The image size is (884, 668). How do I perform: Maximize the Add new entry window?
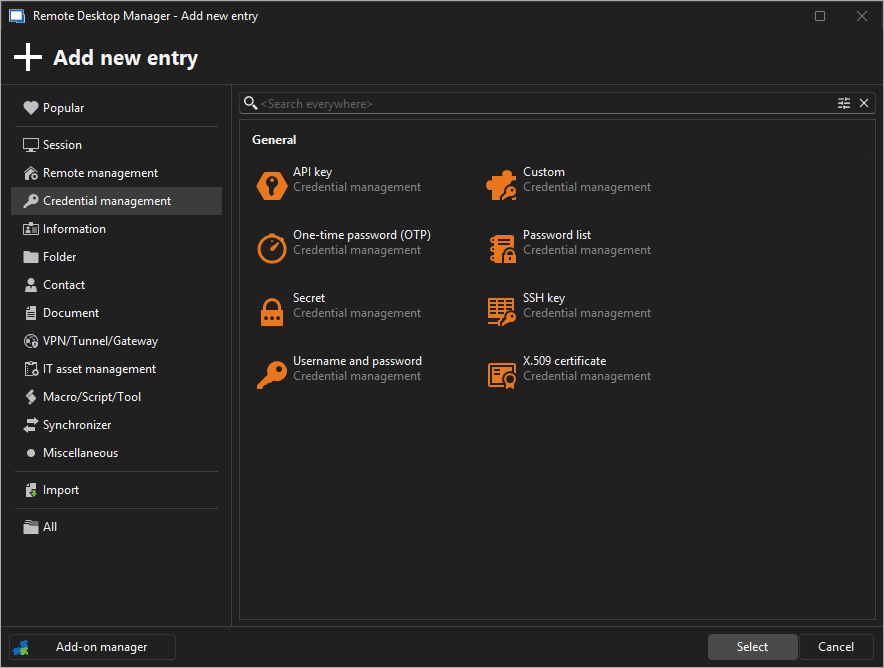click(x=820, y=16)
